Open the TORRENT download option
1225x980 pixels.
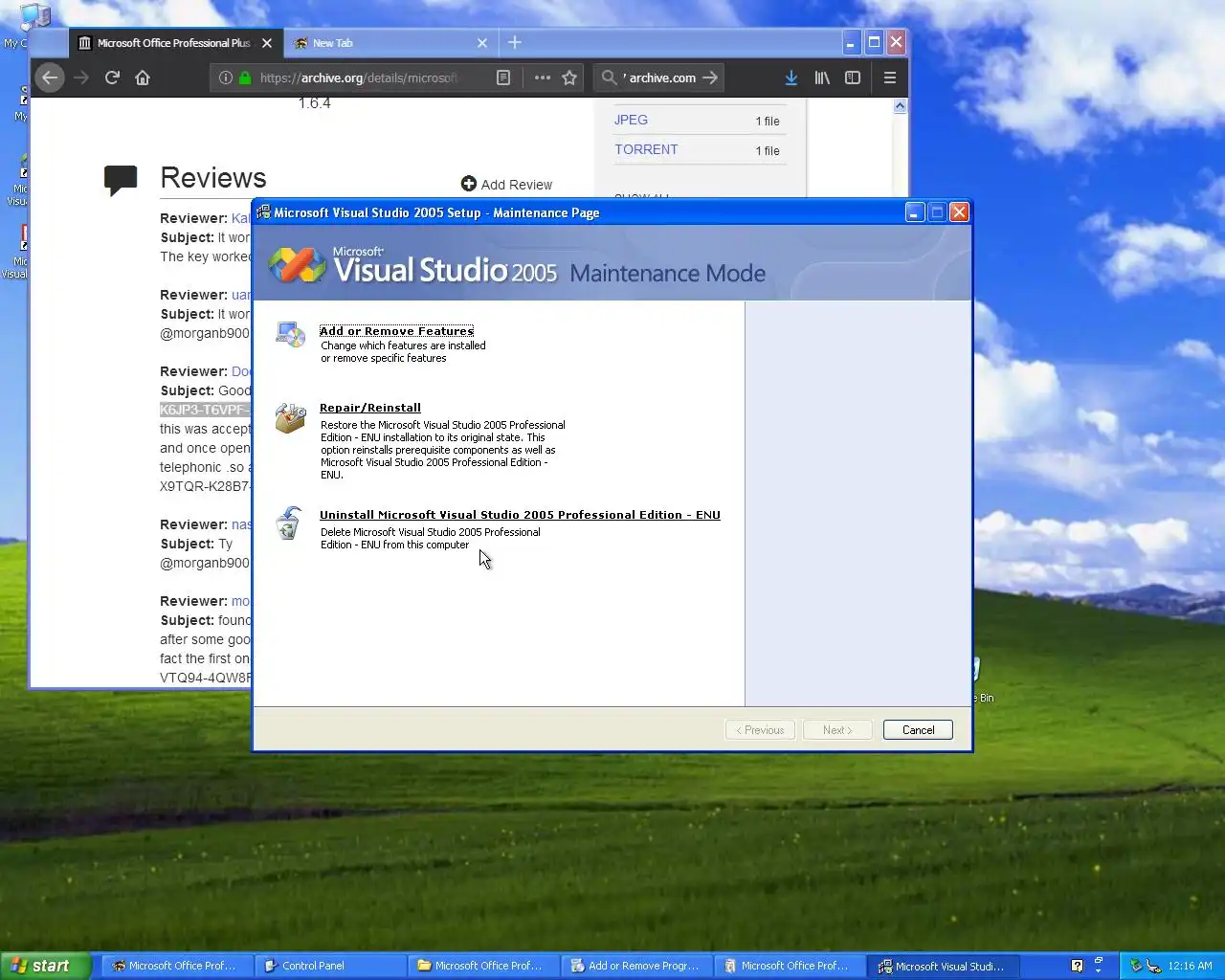646,149
